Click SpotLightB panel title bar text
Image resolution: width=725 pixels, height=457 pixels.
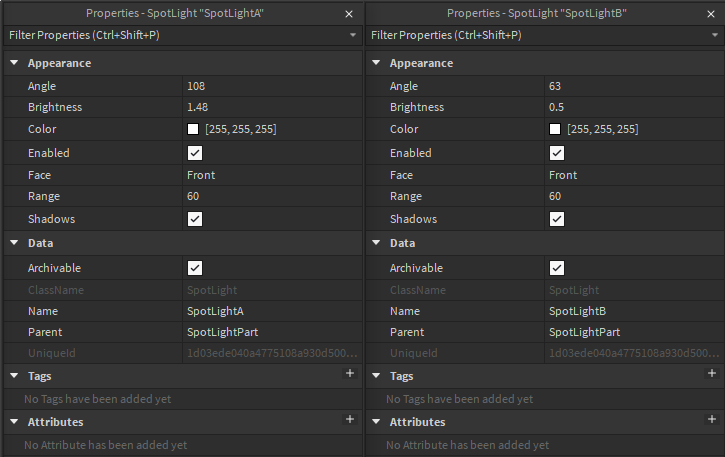536,13
